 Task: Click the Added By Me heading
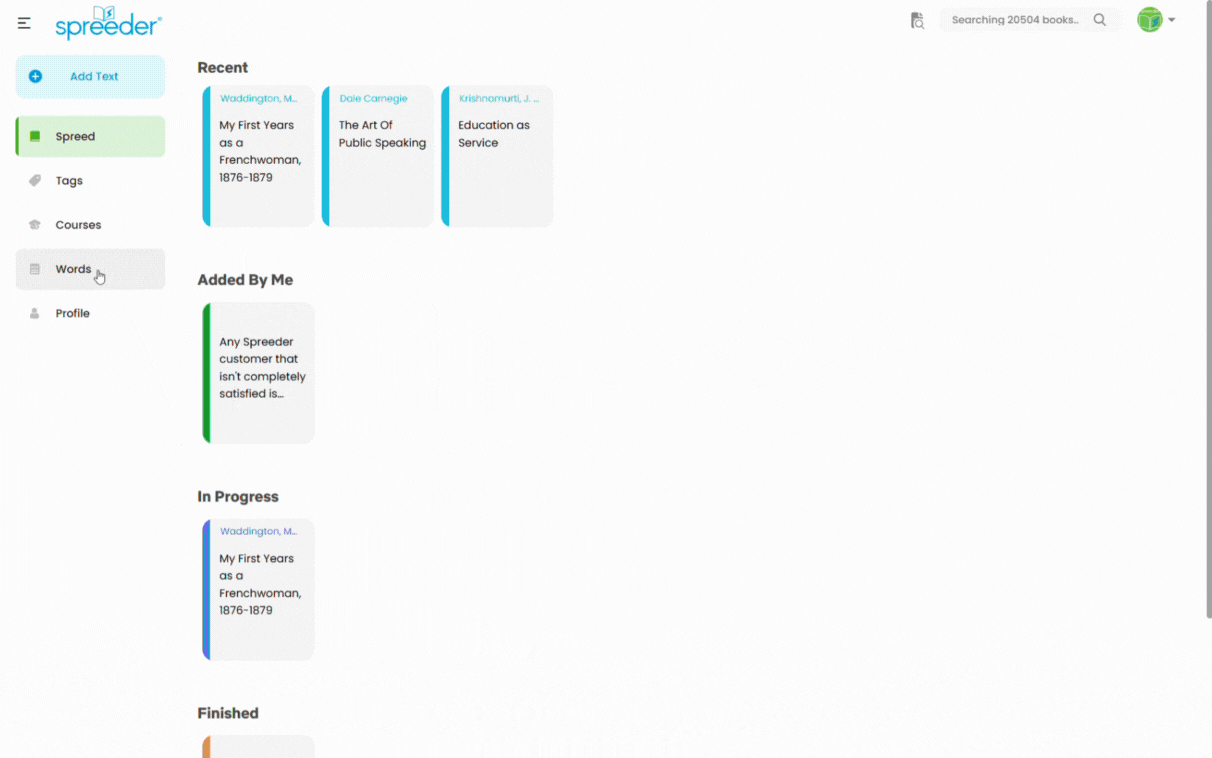(x=245, y=280)
